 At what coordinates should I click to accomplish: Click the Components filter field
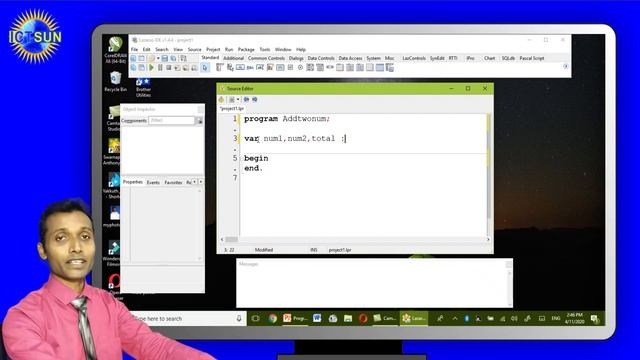pyautogui.click(x=171, y=120)
